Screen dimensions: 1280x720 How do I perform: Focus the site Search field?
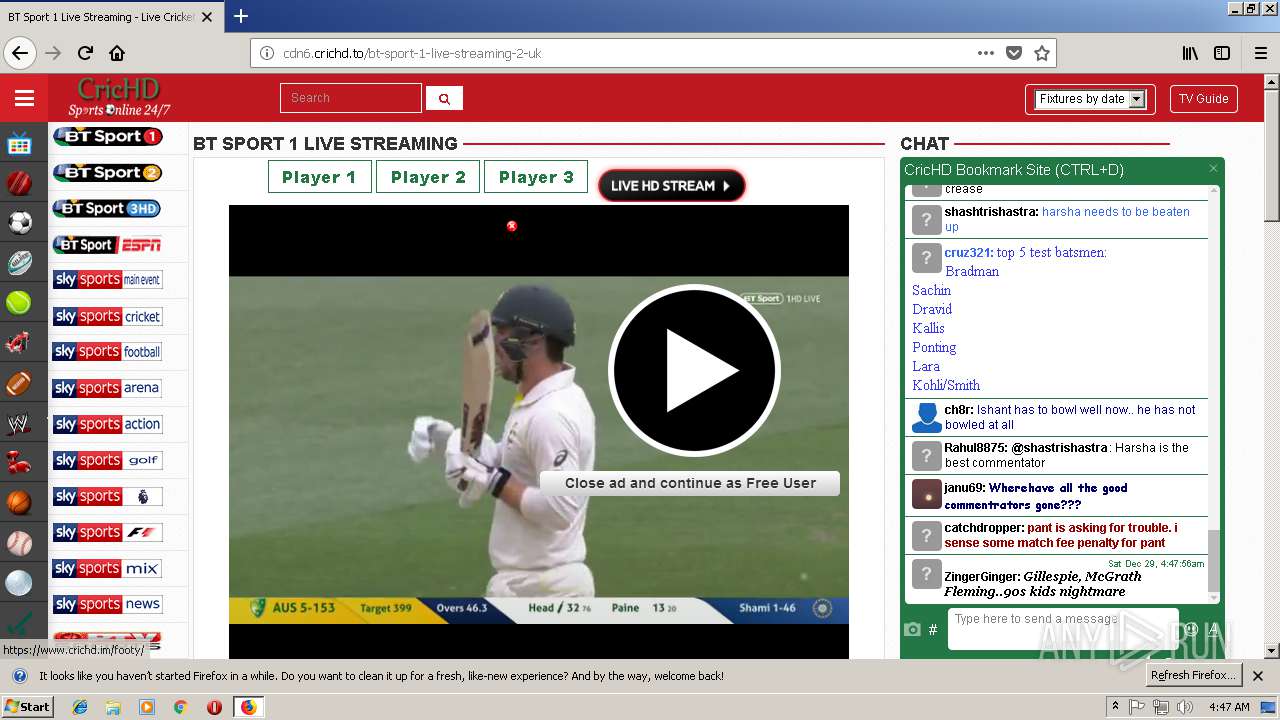[351, 98]
